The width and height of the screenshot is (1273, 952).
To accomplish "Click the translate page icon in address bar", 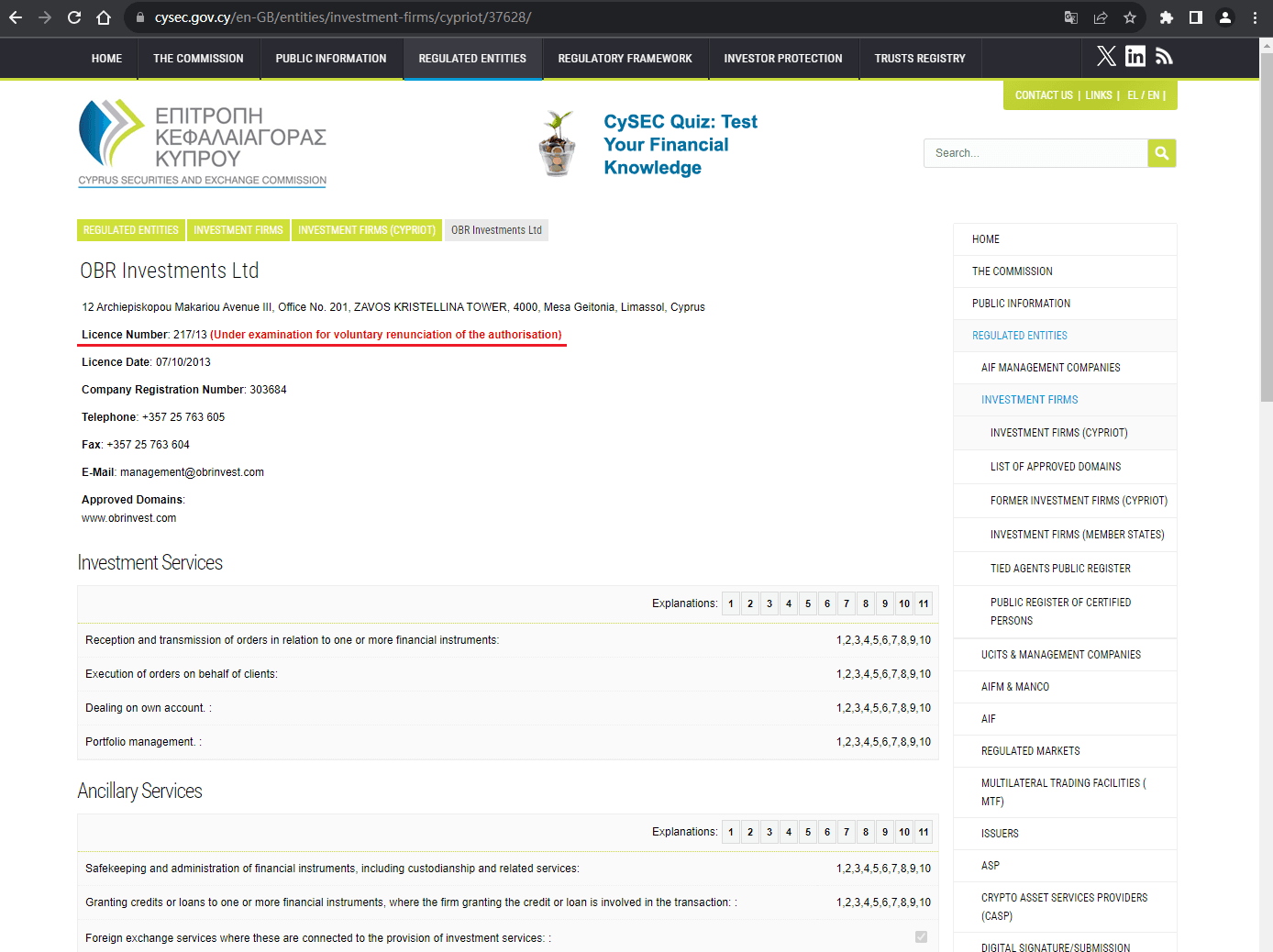I will pos(1070,17).
